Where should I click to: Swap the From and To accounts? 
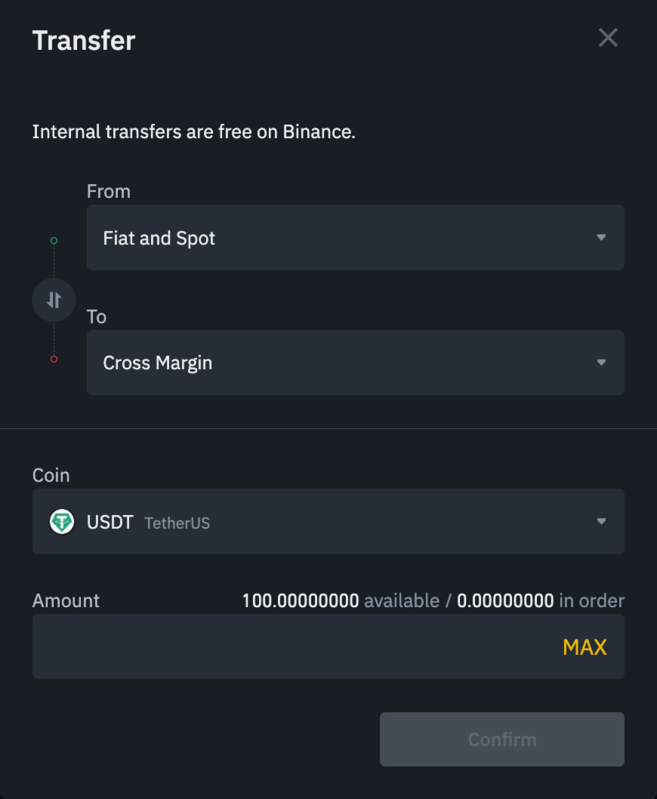(x=54, y=300)
